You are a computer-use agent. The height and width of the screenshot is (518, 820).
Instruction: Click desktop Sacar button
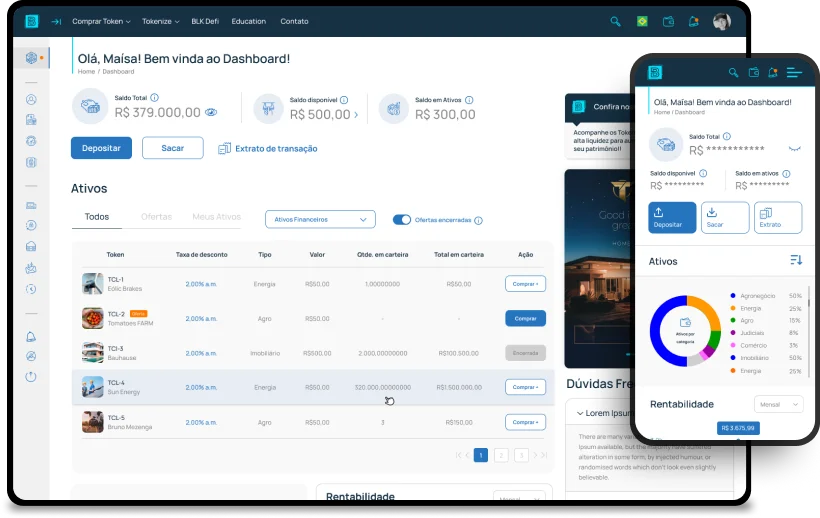173,148
